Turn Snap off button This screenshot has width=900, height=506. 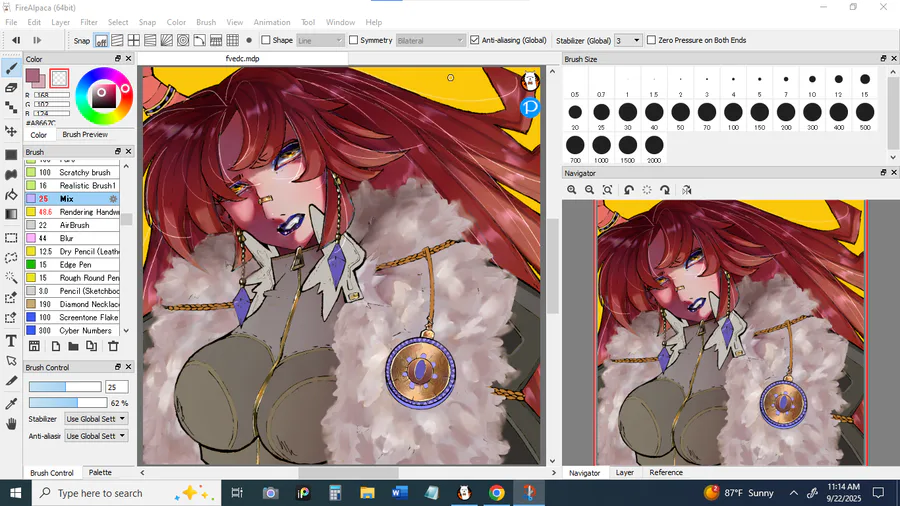pos(101,41)
